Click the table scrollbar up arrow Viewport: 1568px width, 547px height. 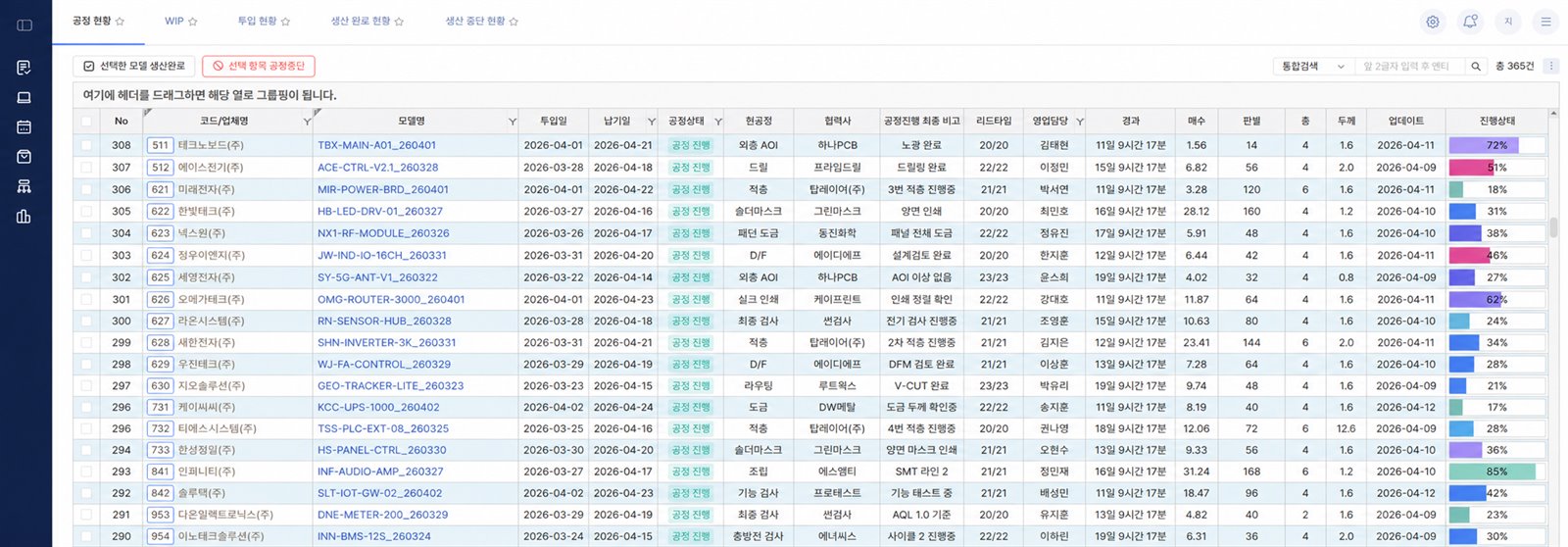click(1554, 115)
